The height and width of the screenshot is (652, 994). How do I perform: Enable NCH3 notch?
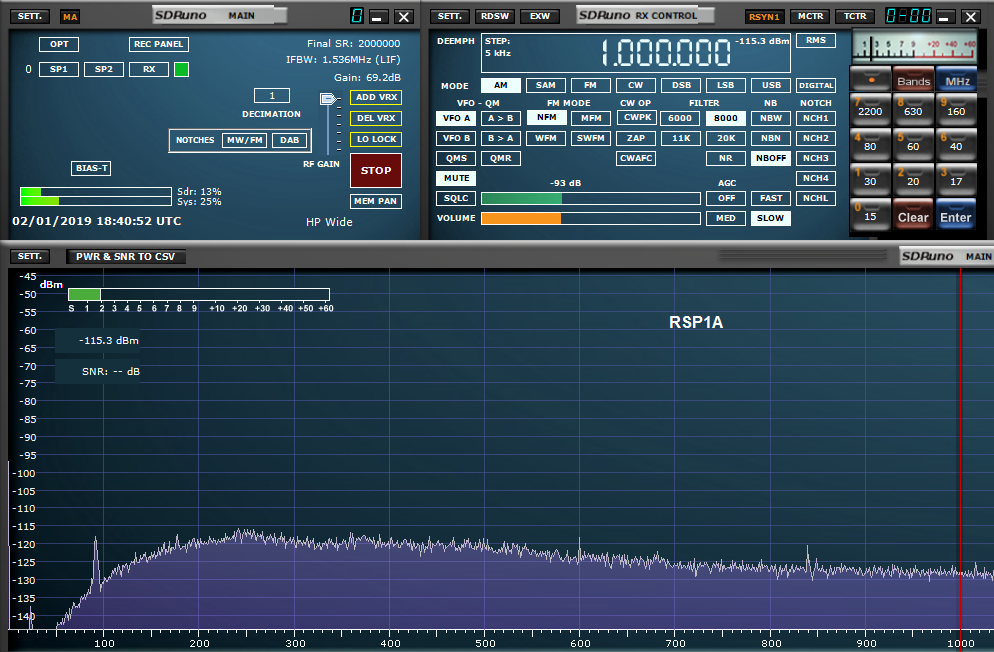point(816,158)
